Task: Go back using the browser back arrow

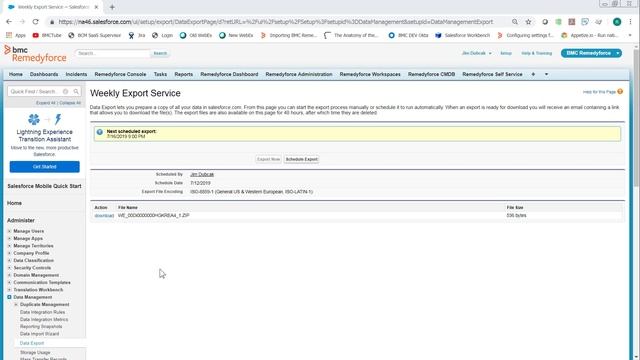Action: click(9, 22)
